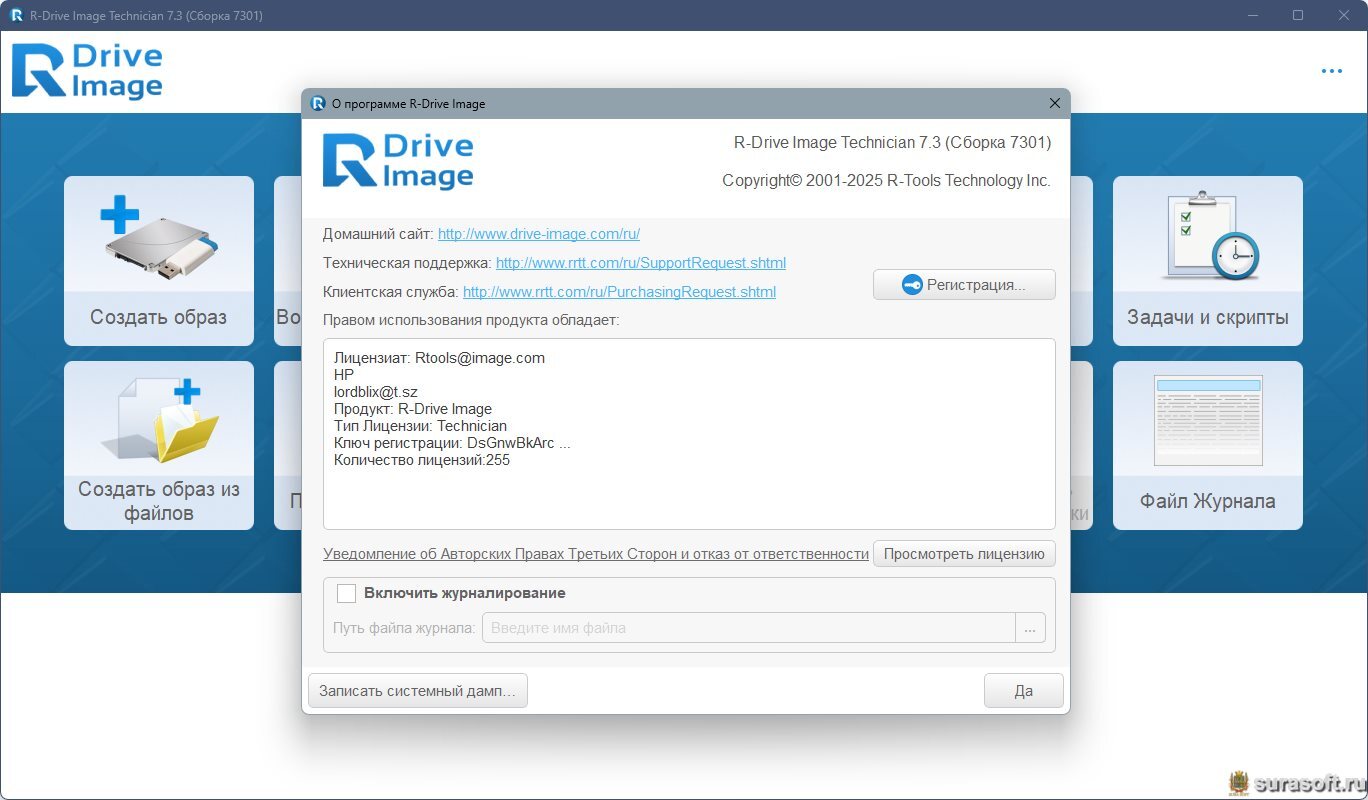Open the Создать образ из файлов tile

pos(159,446)
